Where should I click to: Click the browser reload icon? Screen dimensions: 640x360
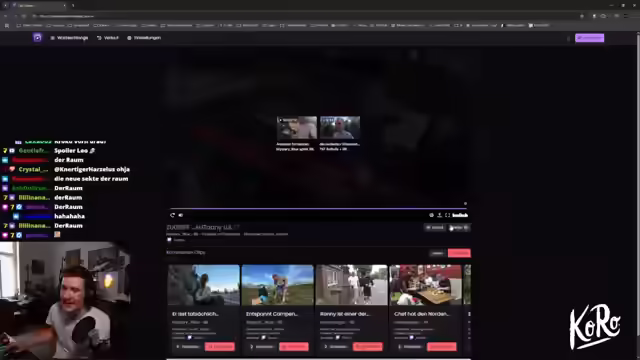coord(24,16)
